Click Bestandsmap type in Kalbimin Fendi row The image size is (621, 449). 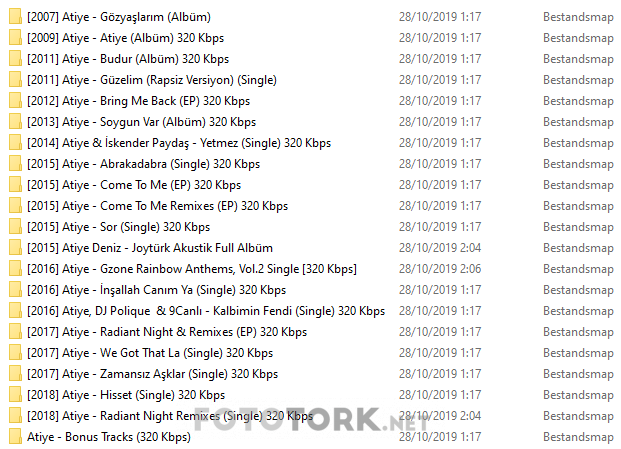[578, 311]
